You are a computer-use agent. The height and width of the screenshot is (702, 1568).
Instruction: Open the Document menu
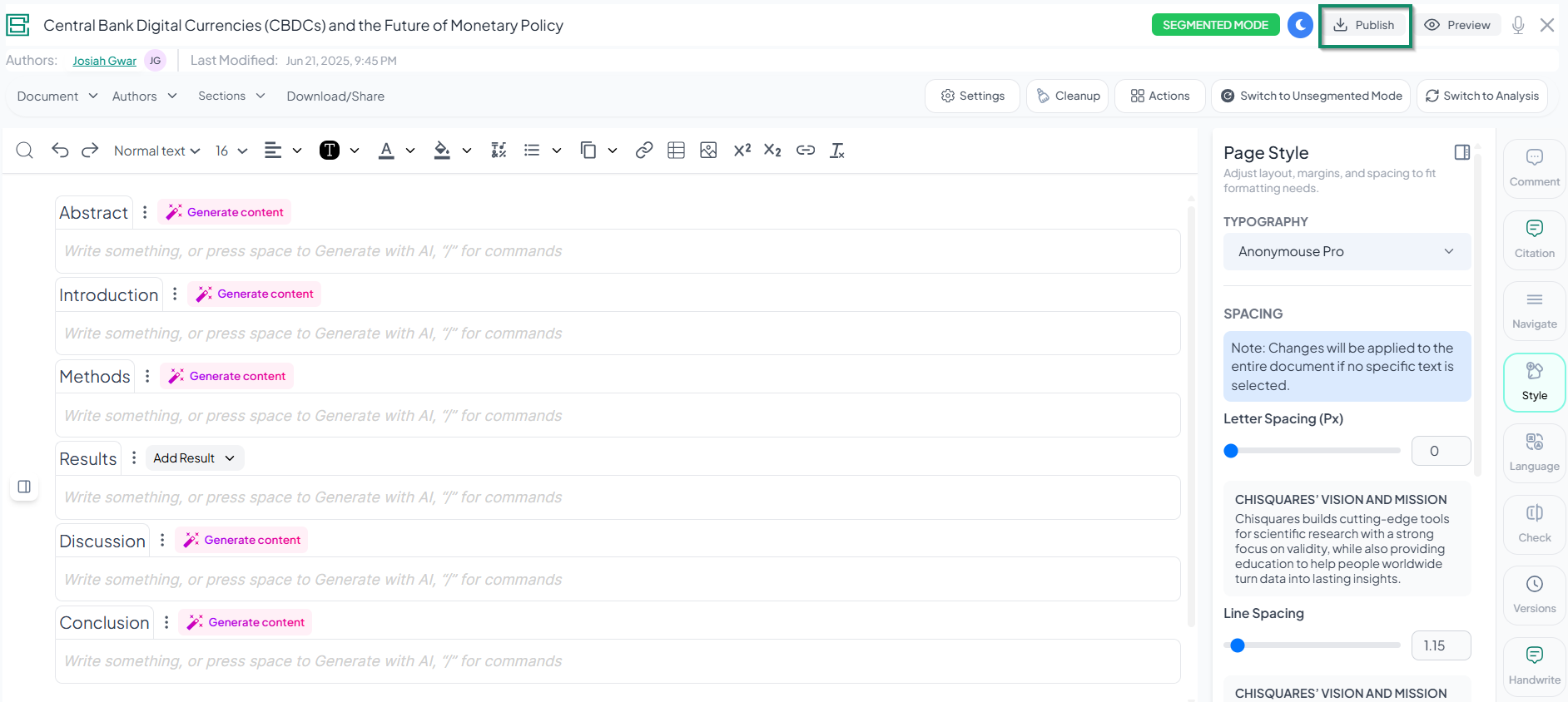pos(57,96)
